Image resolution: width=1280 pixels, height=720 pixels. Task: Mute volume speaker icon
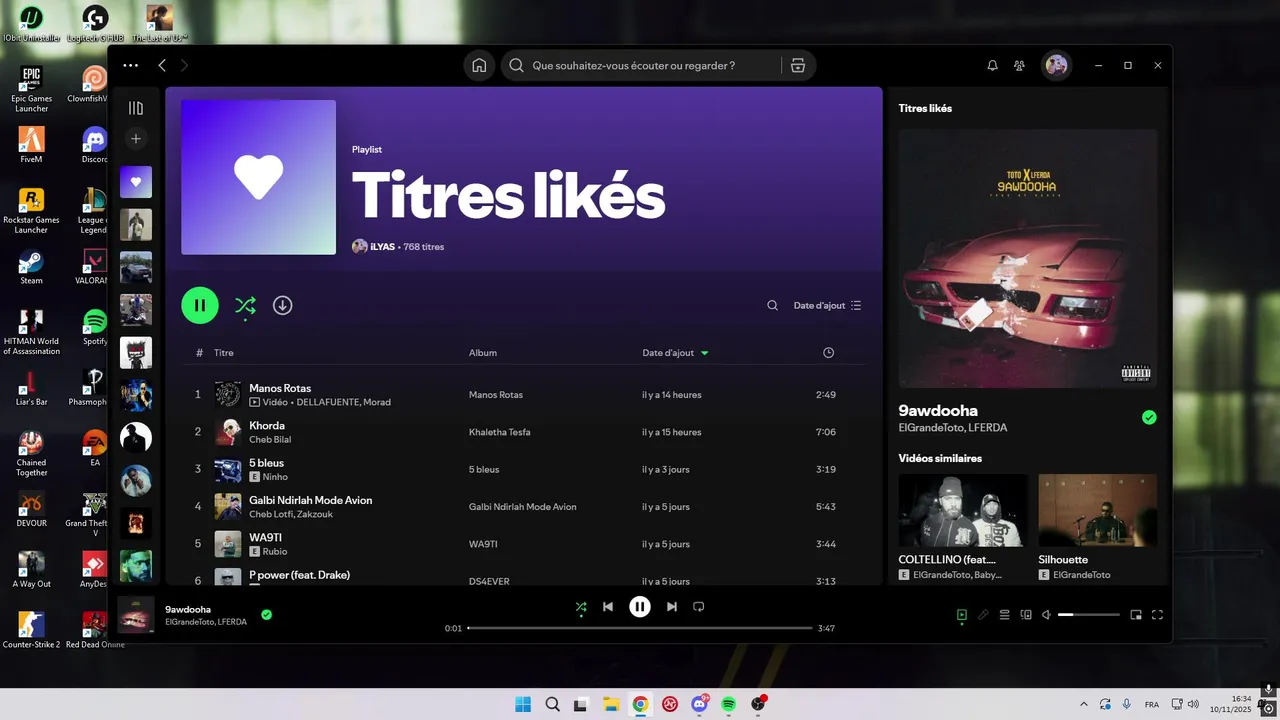1046,615
